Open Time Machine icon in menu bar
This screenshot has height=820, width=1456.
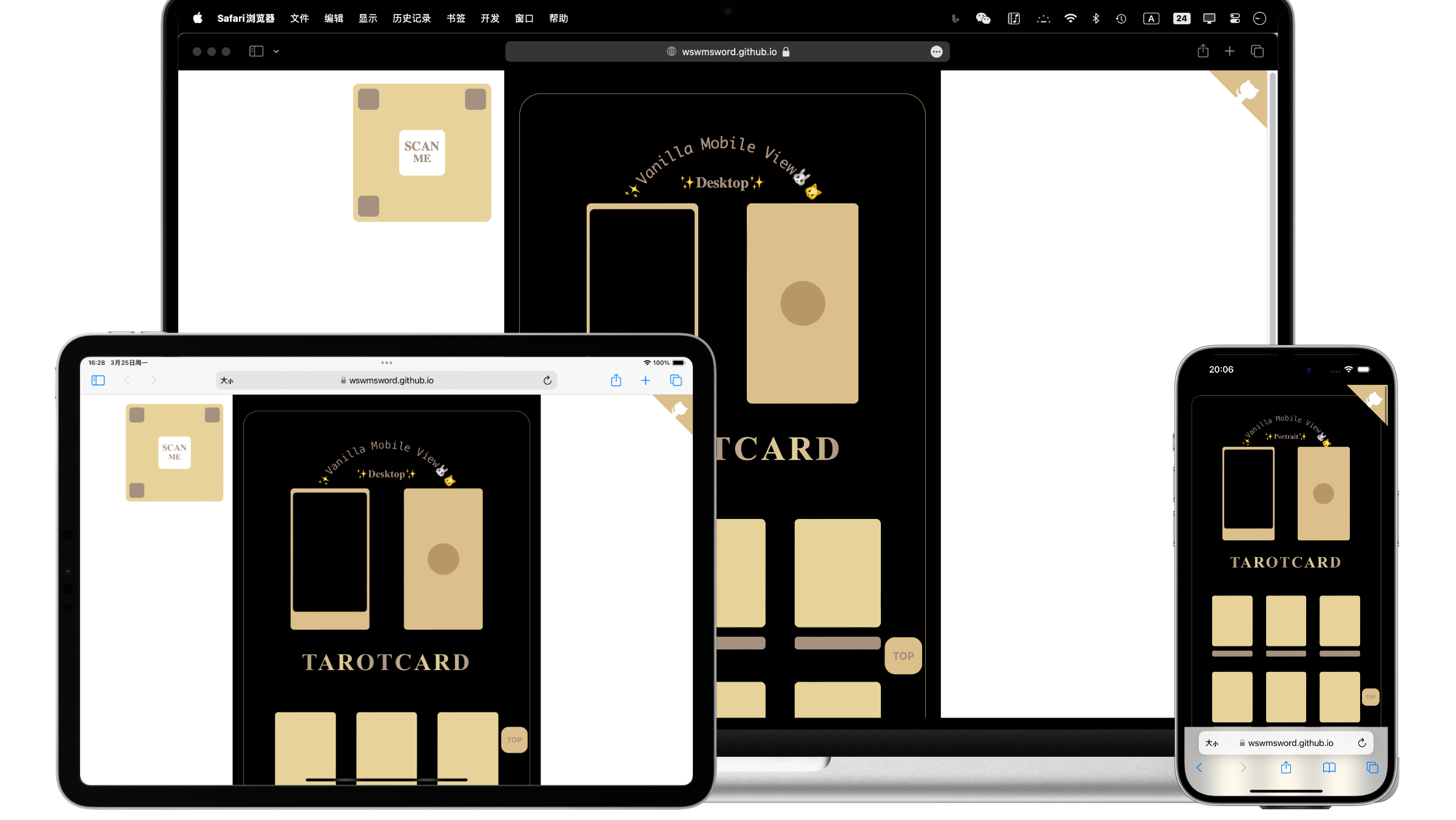pyautogui.click(x=1121, y=18)
